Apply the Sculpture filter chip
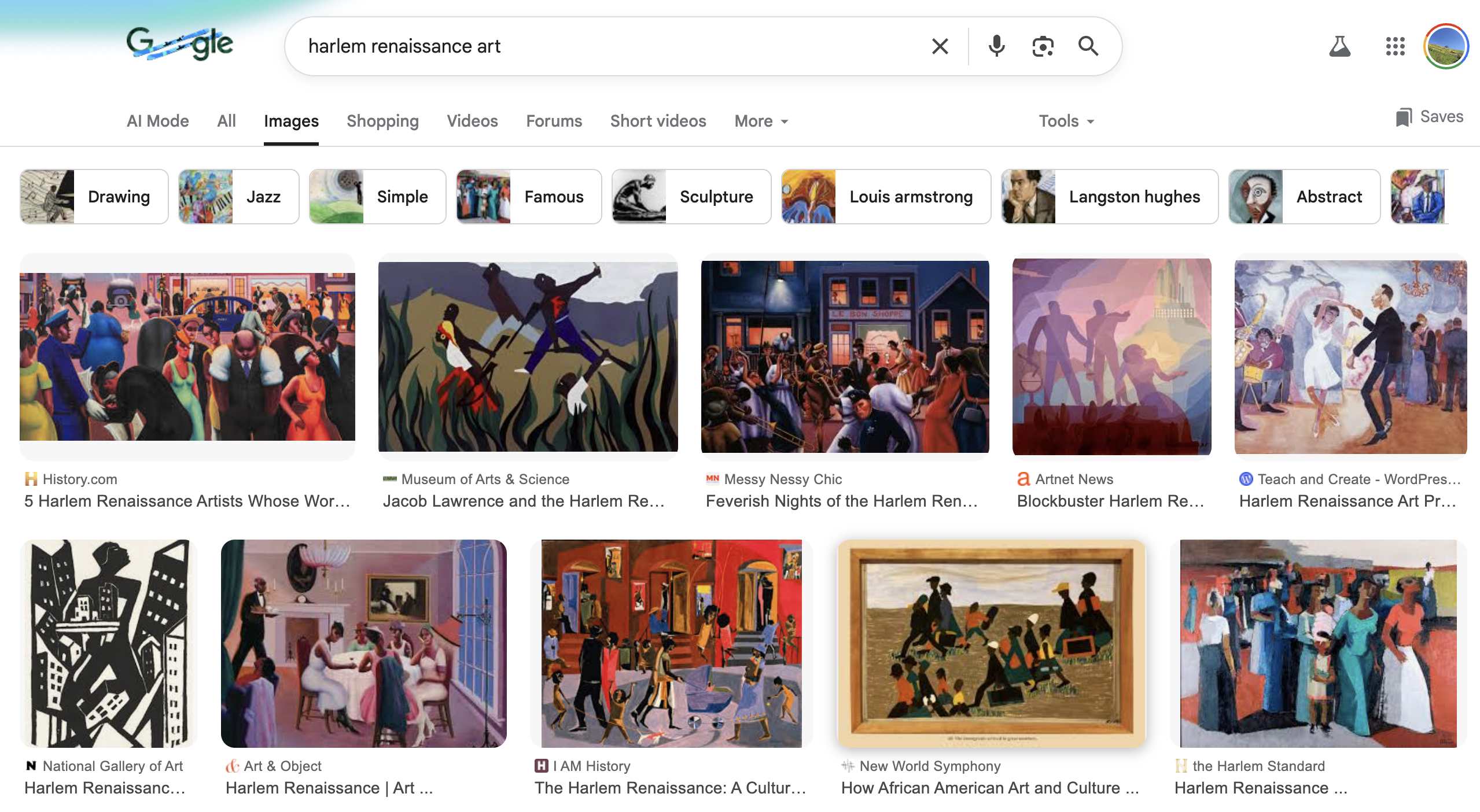The width and height of the screenshot is (1480, 812). click(691, 197)
